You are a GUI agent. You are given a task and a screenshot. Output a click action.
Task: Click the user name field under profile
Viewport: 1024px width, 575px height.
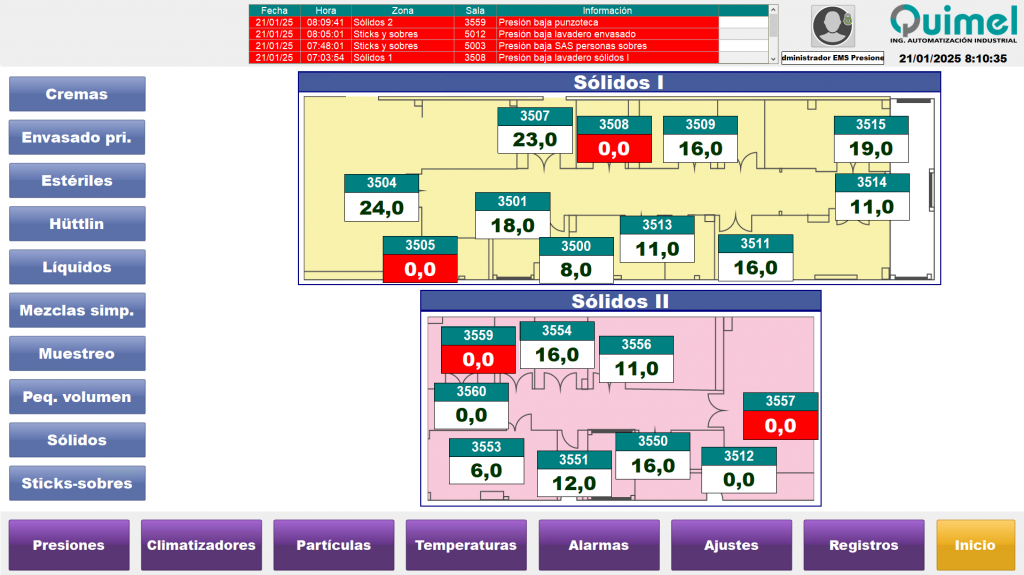(832, 59)
